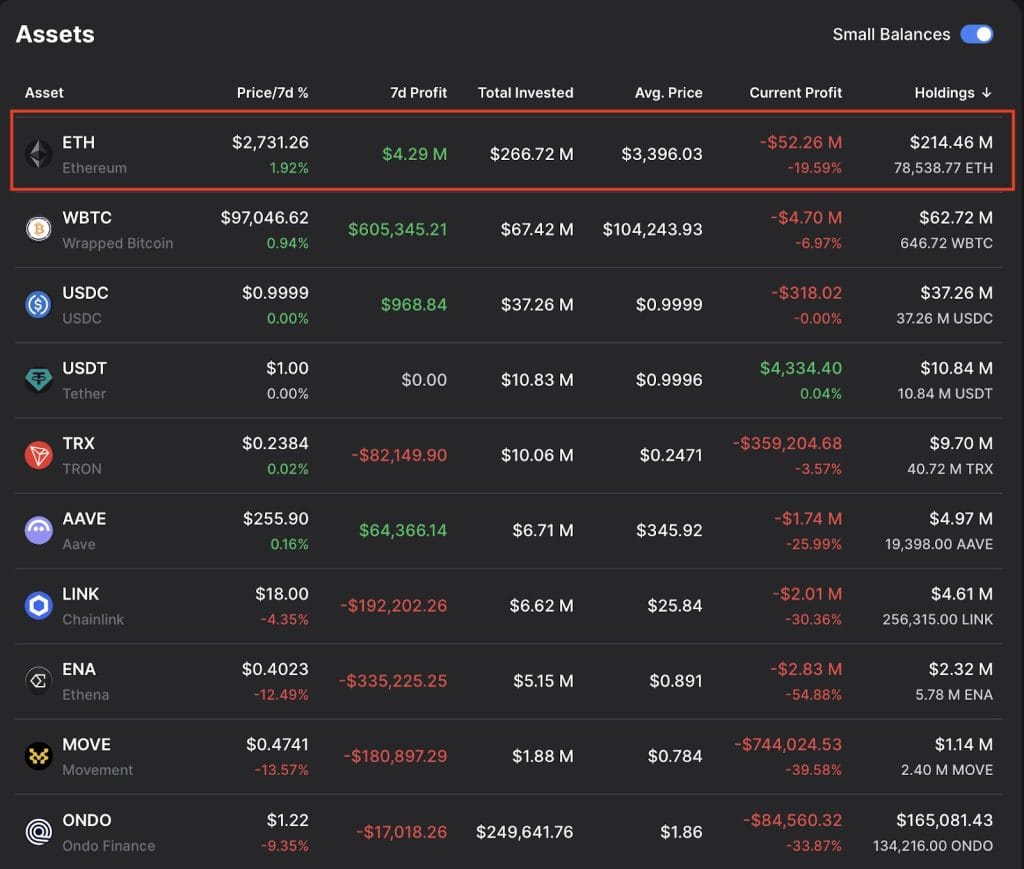Sort by Total Invested column header
Image resolution: width=1024 pixels, height=869 pixels.
click(x=526, y=93)
